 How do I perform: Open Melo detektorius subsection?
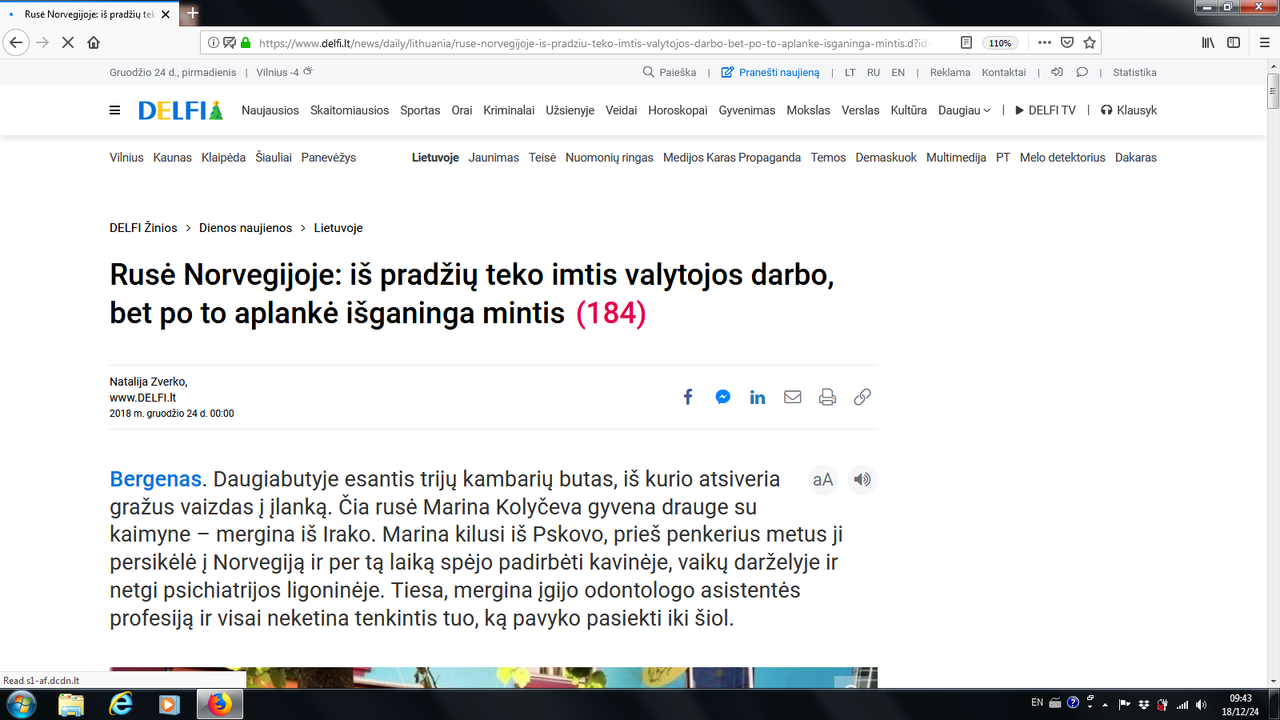tap(1062, 158)
